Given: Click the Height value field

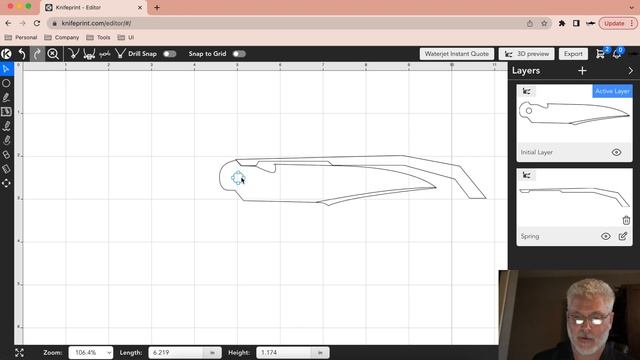Looking at the screenshot, I should click(x=284, y=353).
